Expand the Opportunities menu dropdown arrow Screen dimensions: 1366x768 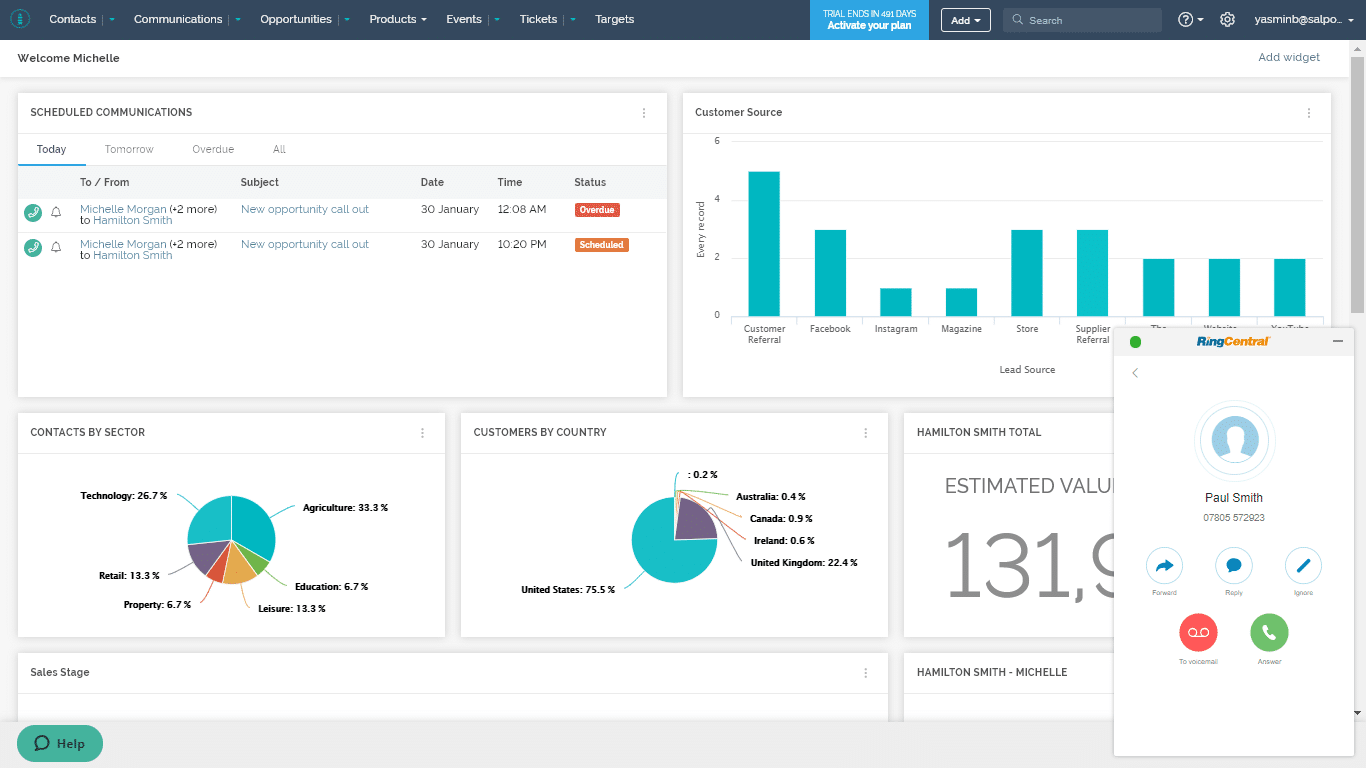point(346,20)
